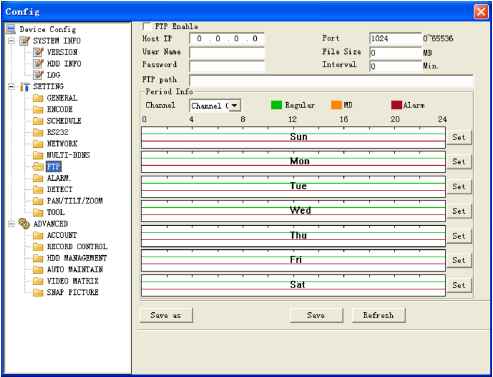The image size is (493, 377).
Task: Click Set for Wednesday period
Action: [459, 211]
